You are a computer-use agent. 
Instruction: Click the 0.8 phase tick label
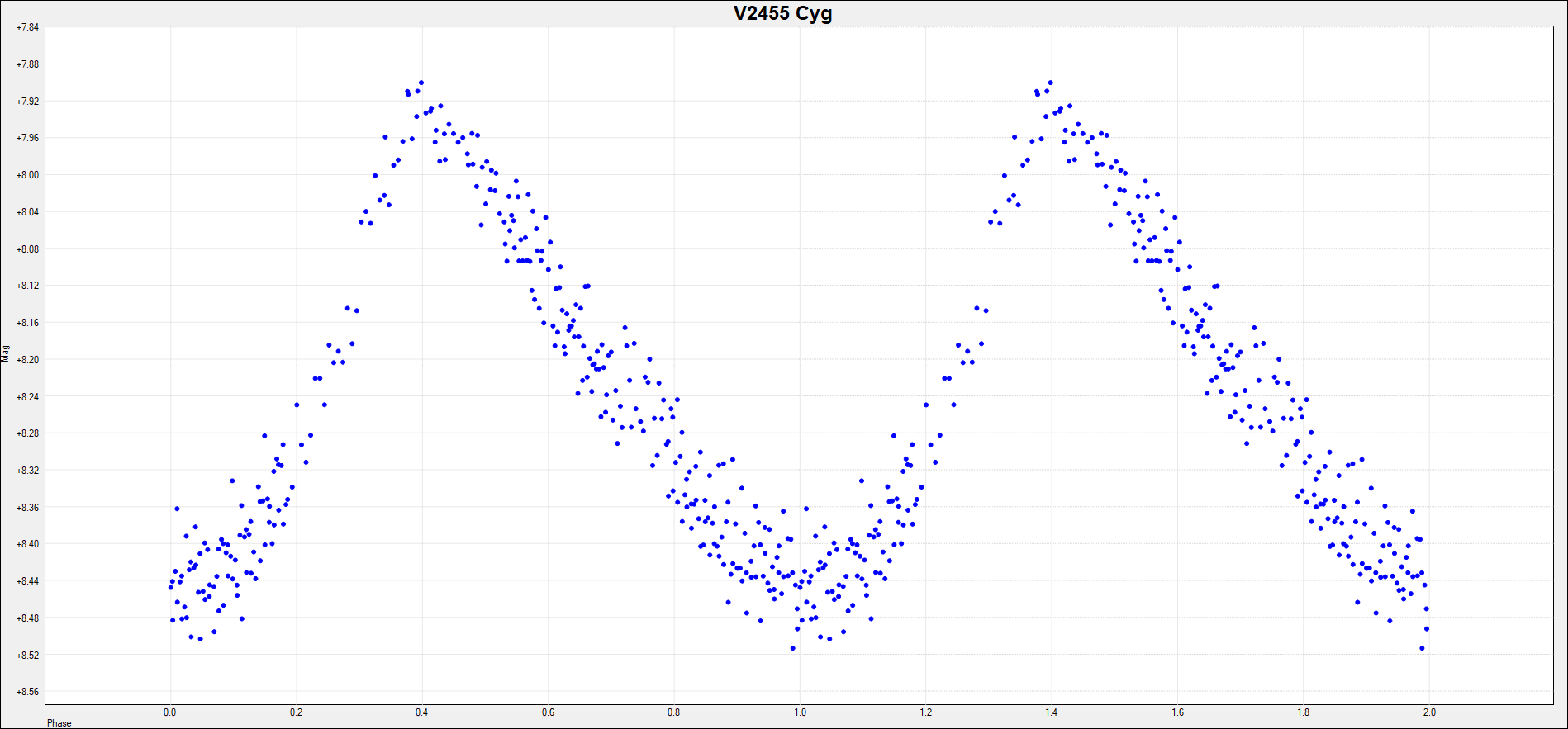point(674,712)
